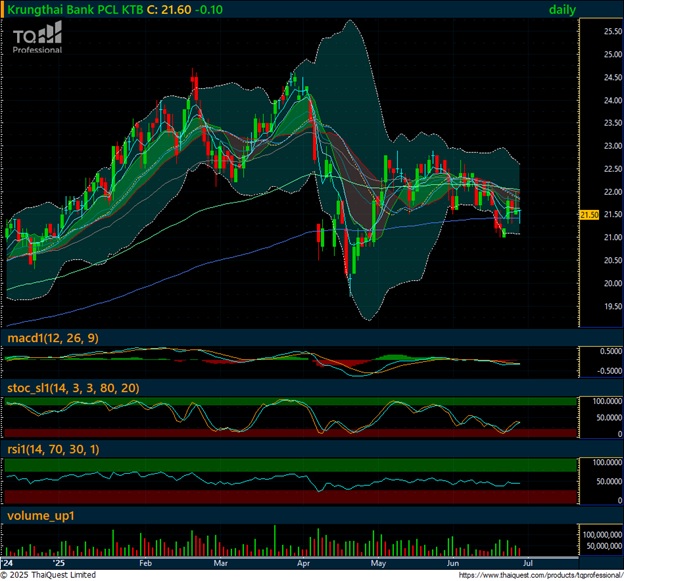Click the stoc_sl1(14, 3, 3, 80, 20) label

click(x=73, y=388)
